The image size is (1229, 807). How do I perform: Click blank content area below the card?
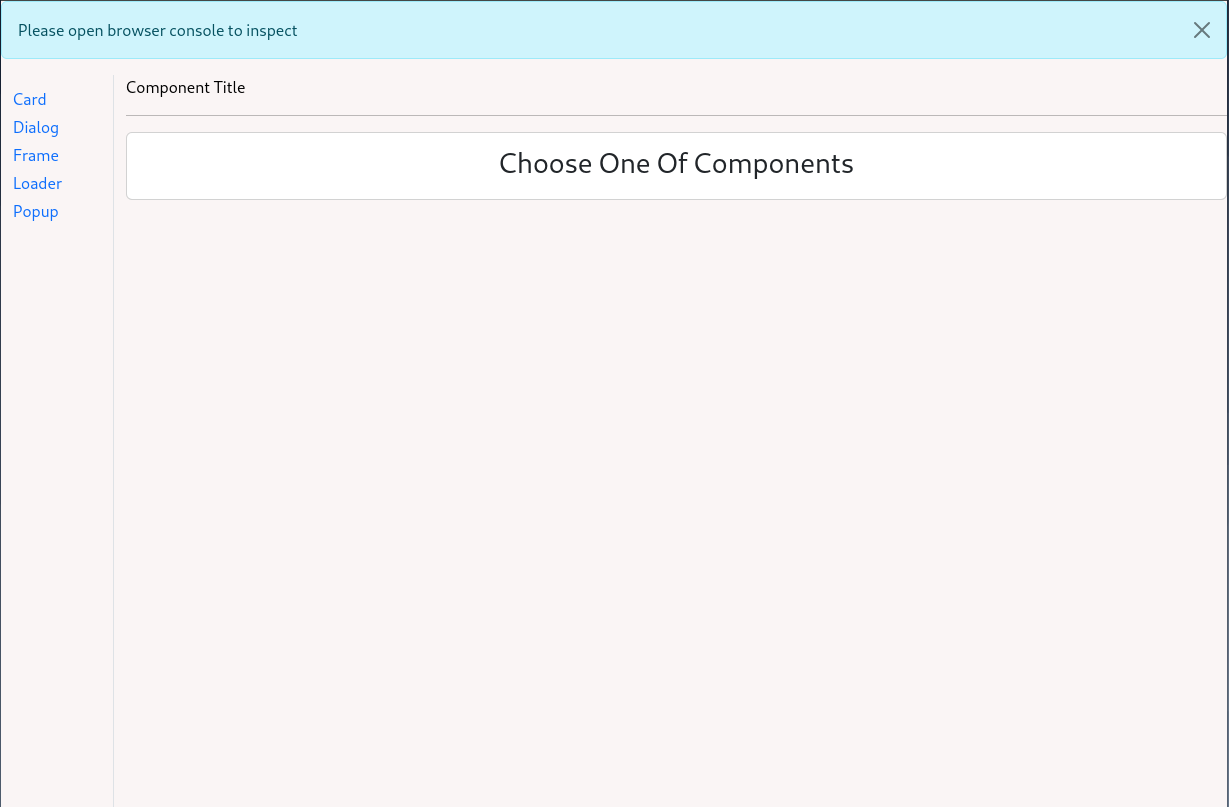676,500
